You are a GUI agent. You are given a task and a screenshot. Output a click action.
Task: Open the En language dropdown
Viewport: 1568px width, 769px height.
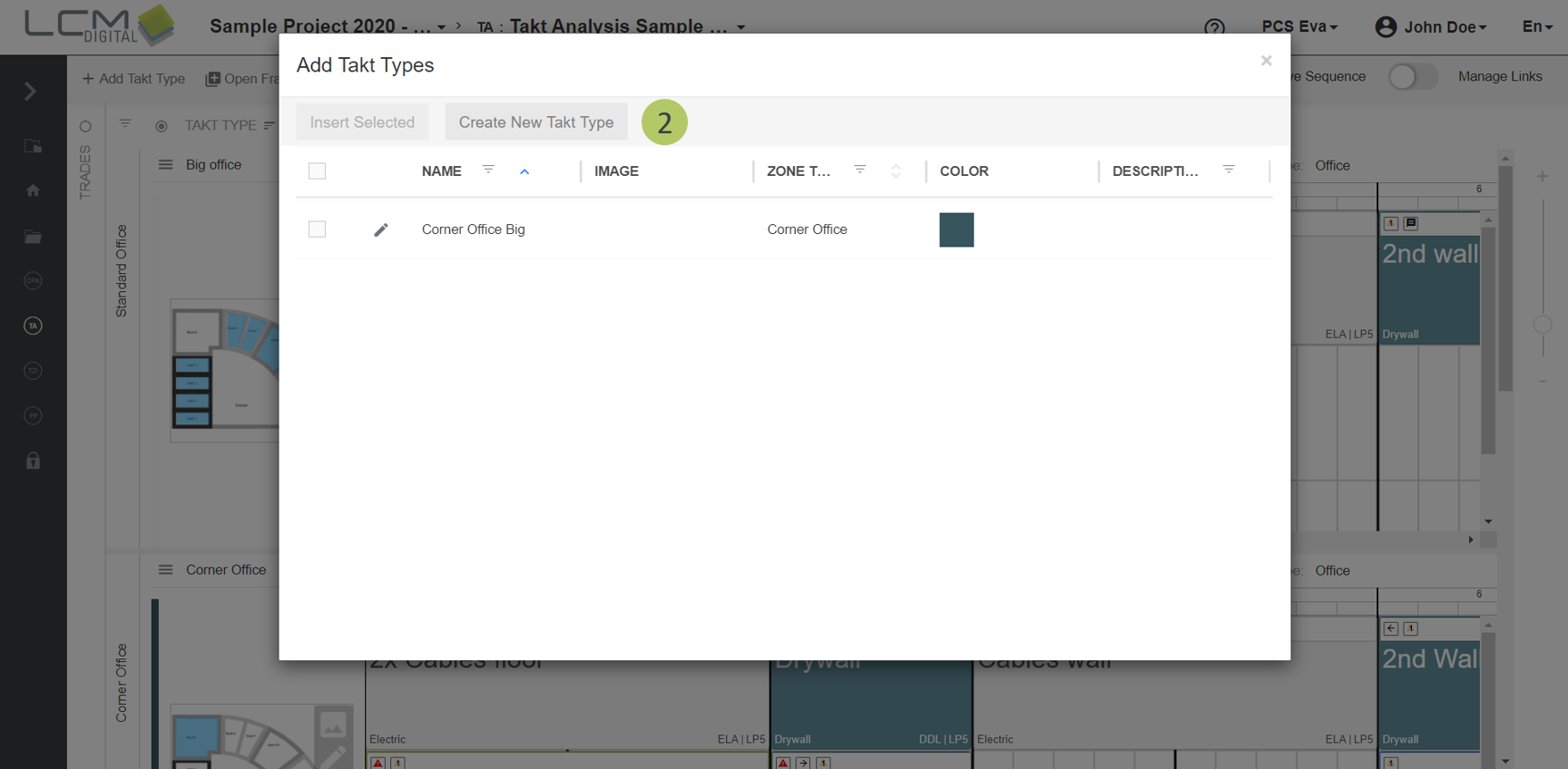pos(1536,27)
